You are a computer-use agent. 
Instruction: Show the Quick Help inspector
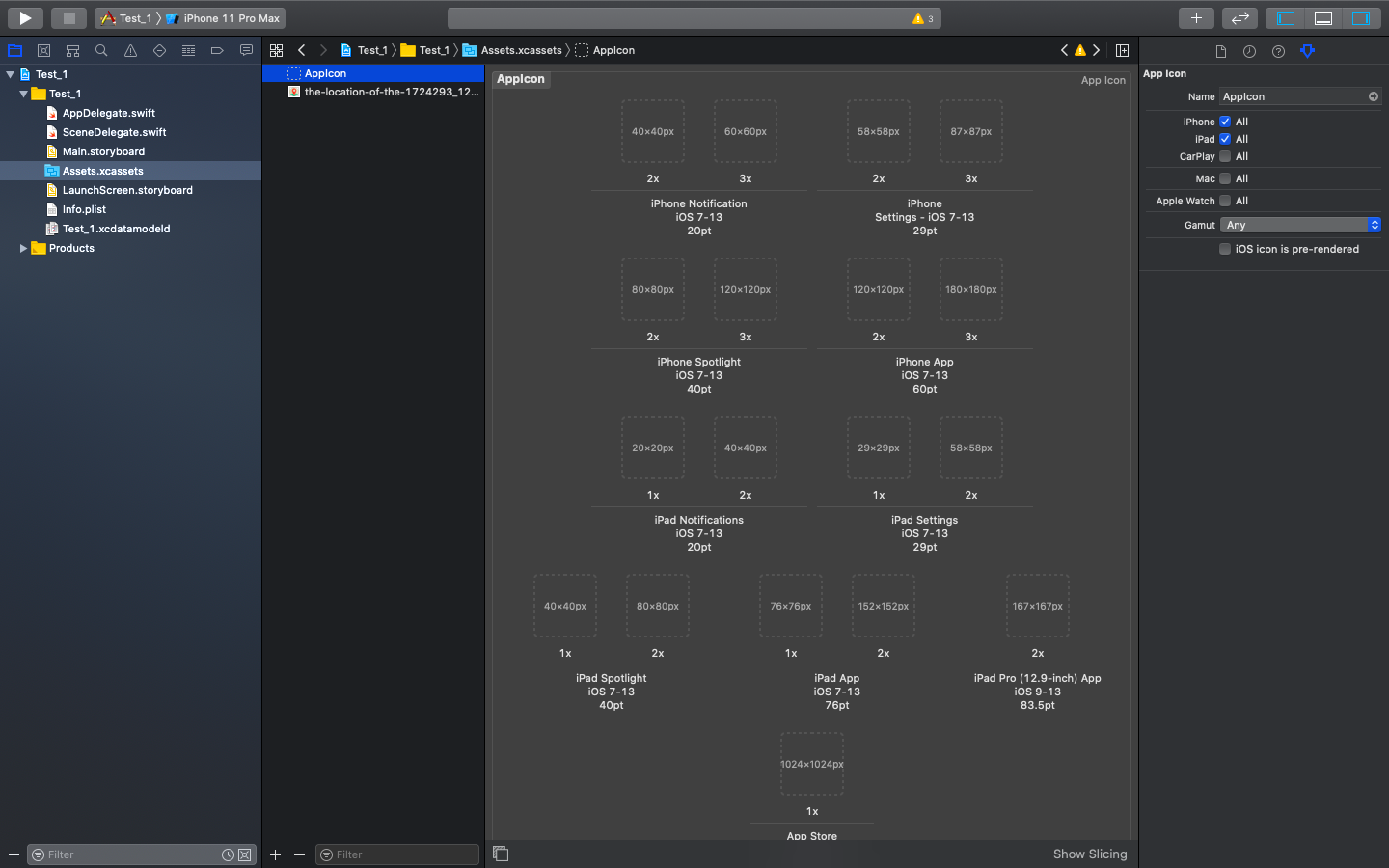(x=1279, y=51)
